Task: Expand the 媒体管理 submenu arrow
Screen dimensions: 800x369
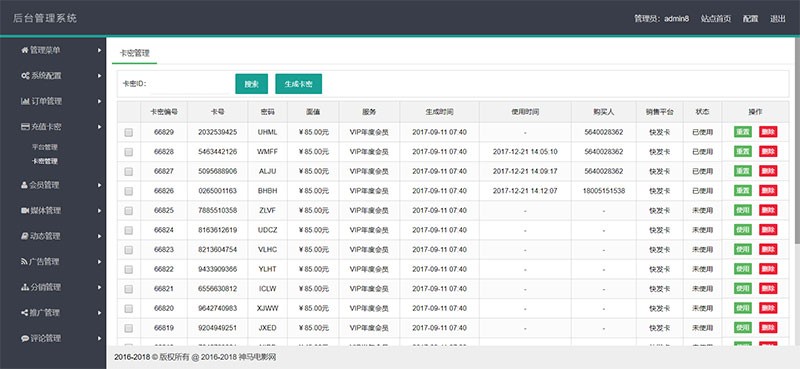Action: click(99, 210)
